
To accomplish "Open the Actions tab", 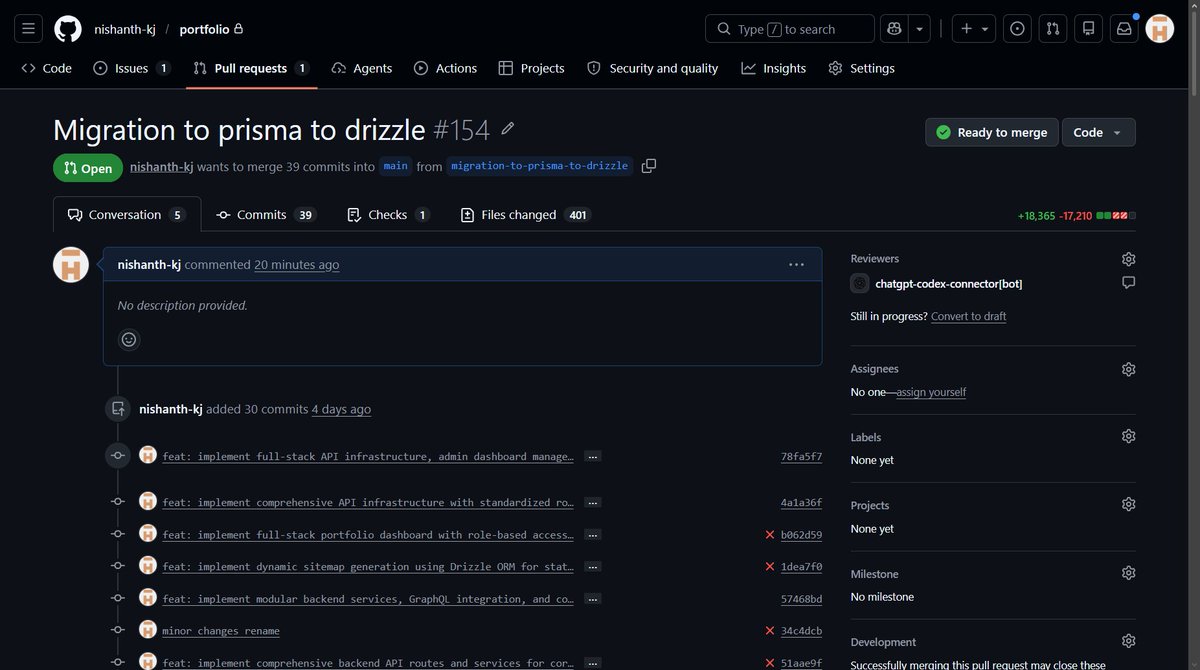I will click(x=445, y=68).
